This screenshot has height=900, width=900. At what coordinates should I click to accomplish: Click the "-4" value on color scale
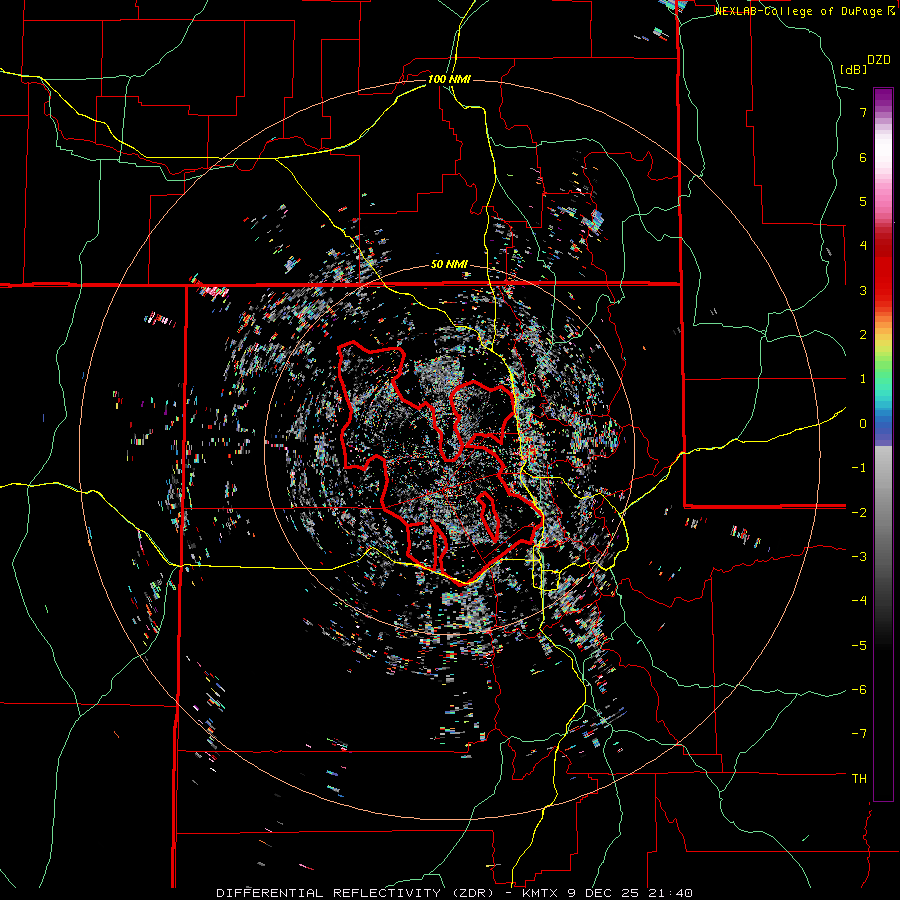click(859, 600)
